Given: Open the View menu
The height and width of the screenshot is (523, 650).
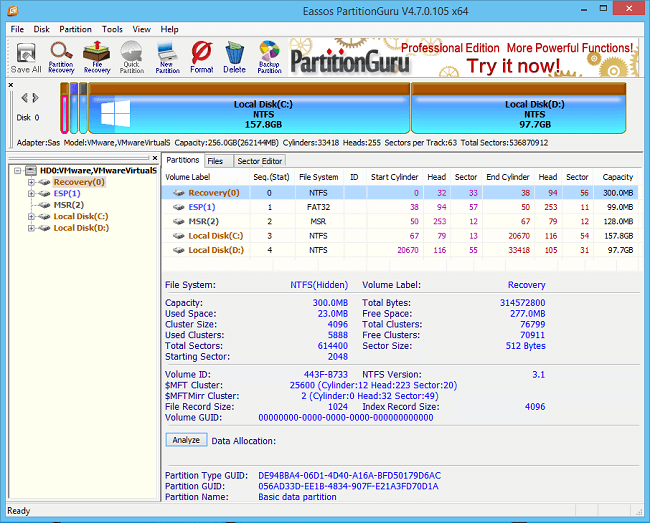Looking at the screenshot, I should click(141, 29).
